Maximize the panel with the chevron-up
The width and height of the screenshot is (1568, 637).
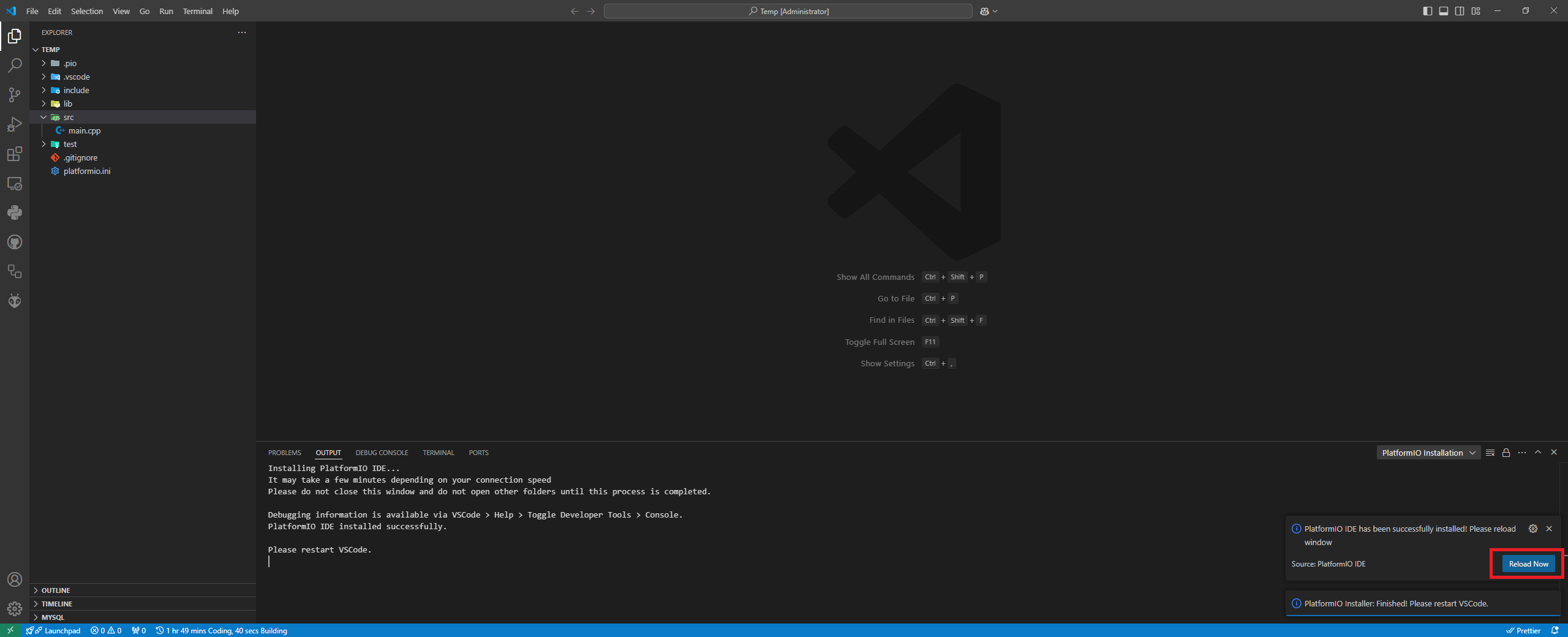(x=1538, y=453)
